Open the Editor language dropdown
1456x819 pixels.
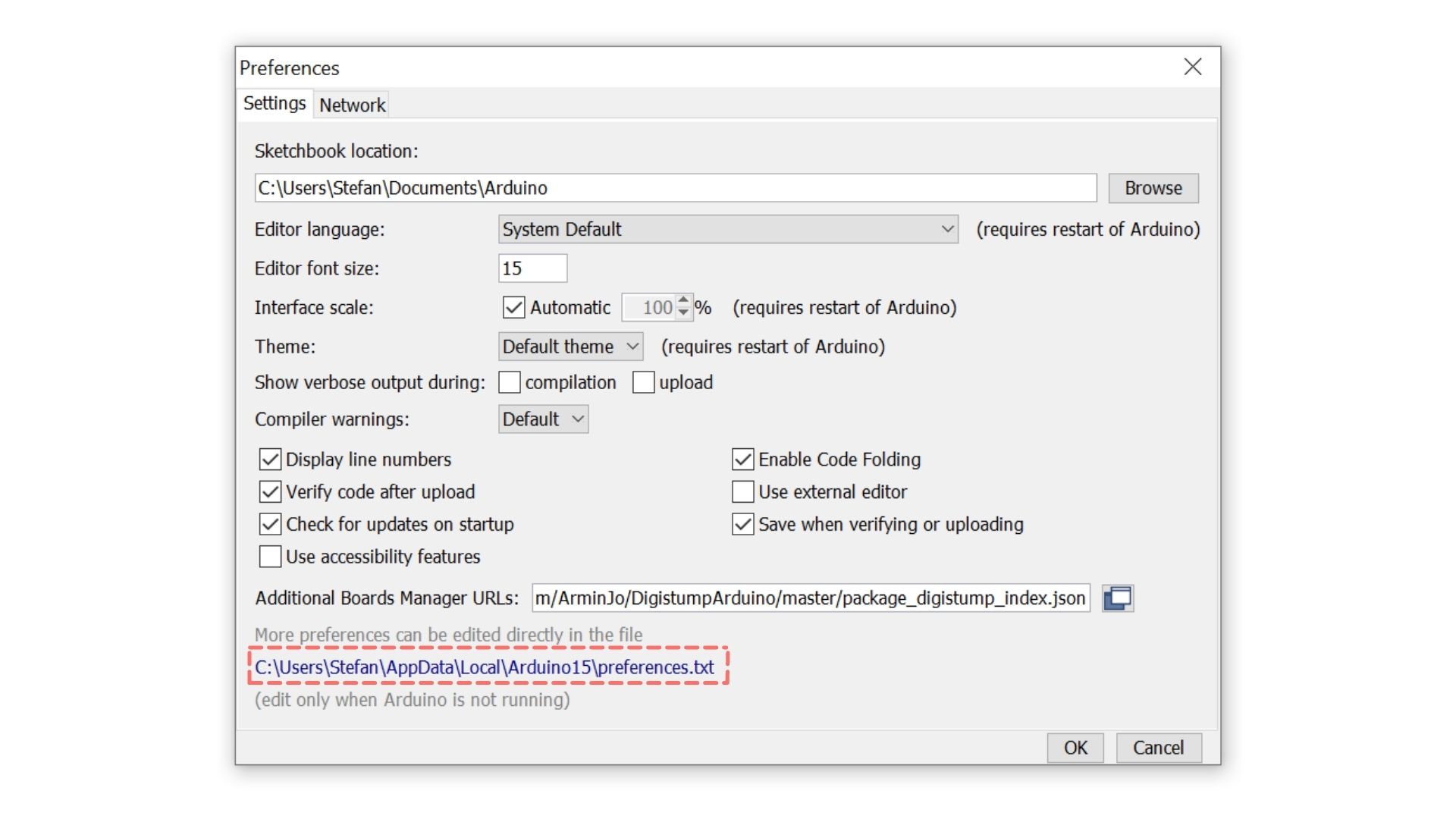(728, 229)
